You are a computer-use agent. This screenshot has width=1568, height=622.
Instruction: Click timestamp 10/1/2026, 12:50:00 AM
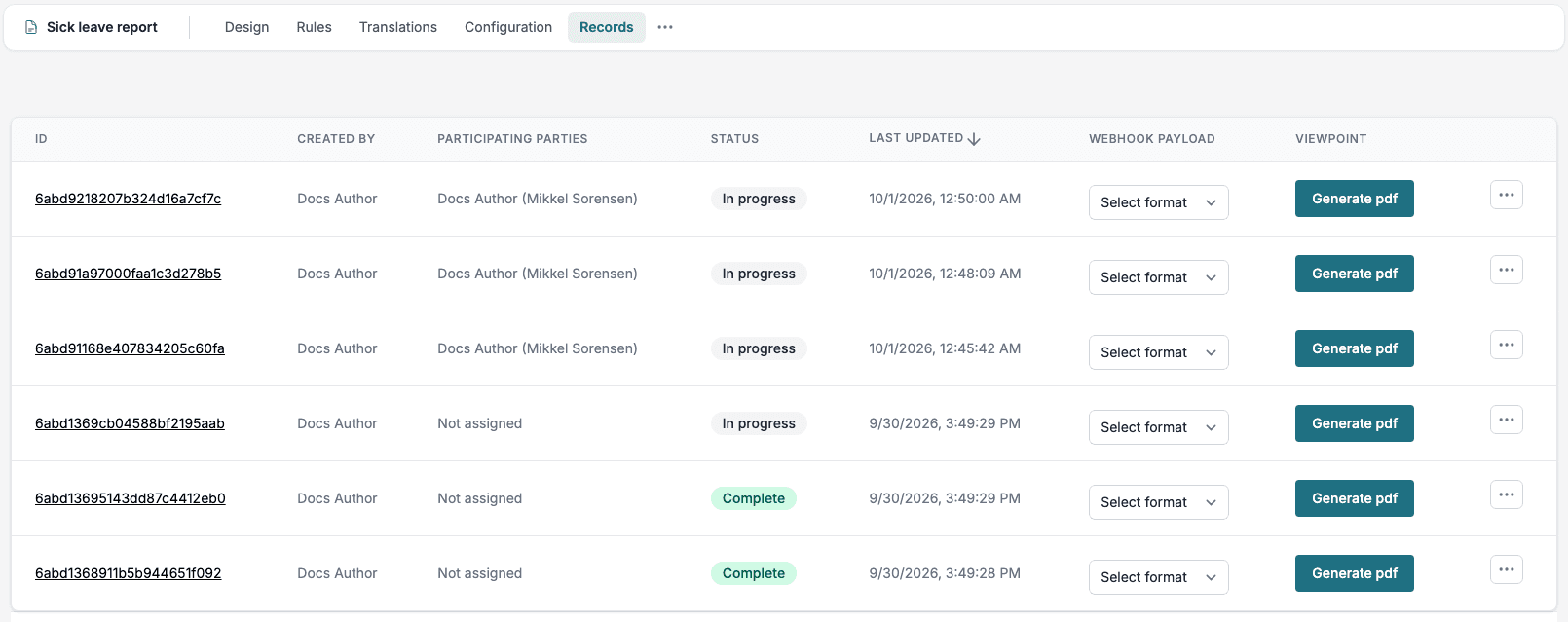[945, 199]
